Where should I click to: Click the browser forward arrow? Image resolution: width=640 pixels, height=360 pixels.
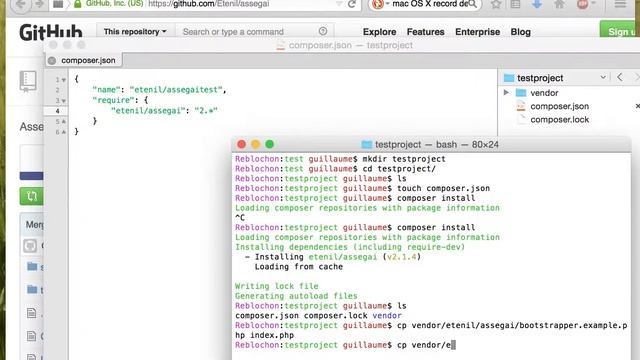coord(39,4)
